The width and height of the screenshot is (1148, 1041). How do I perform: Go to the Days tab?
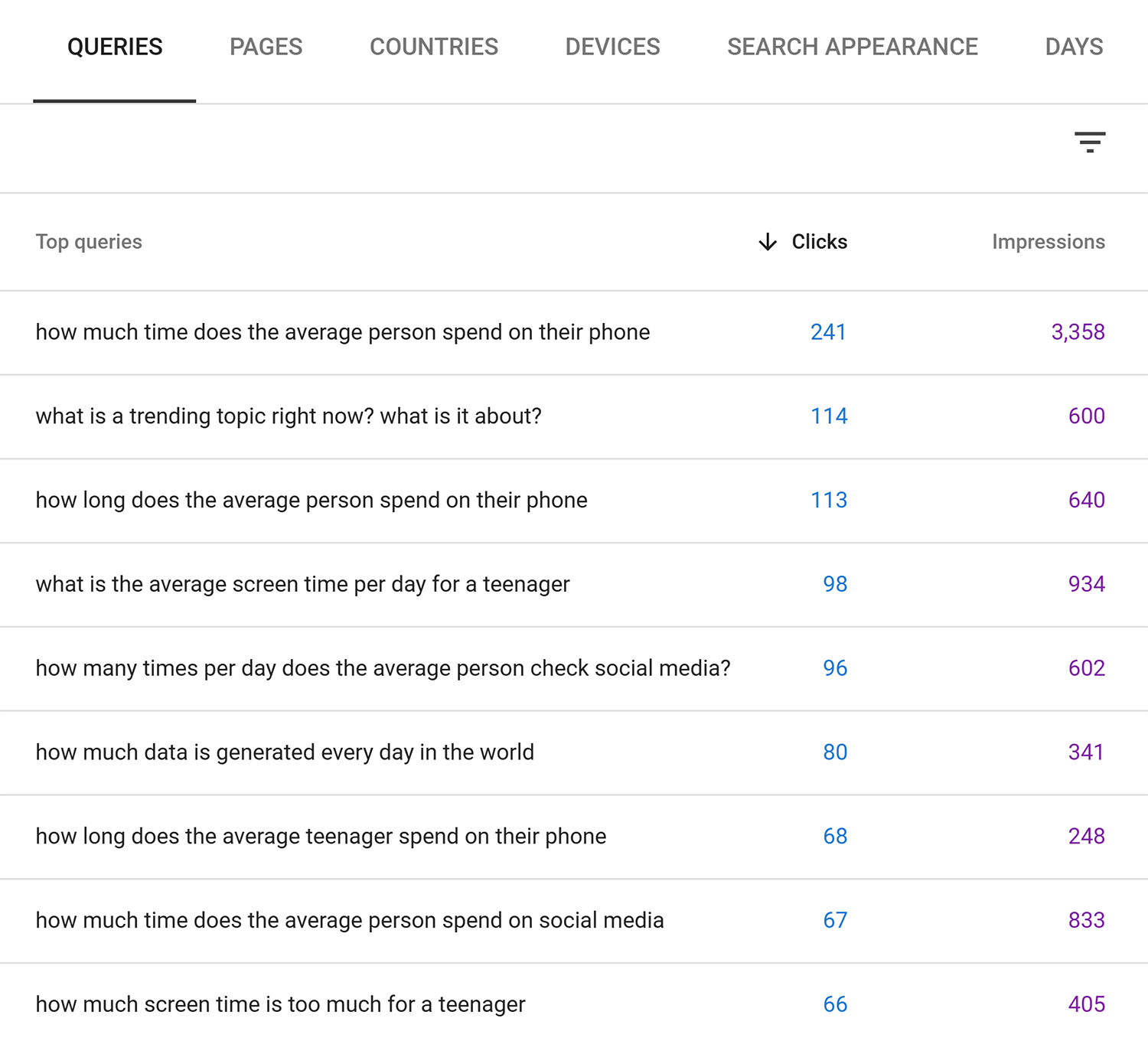1075,47
